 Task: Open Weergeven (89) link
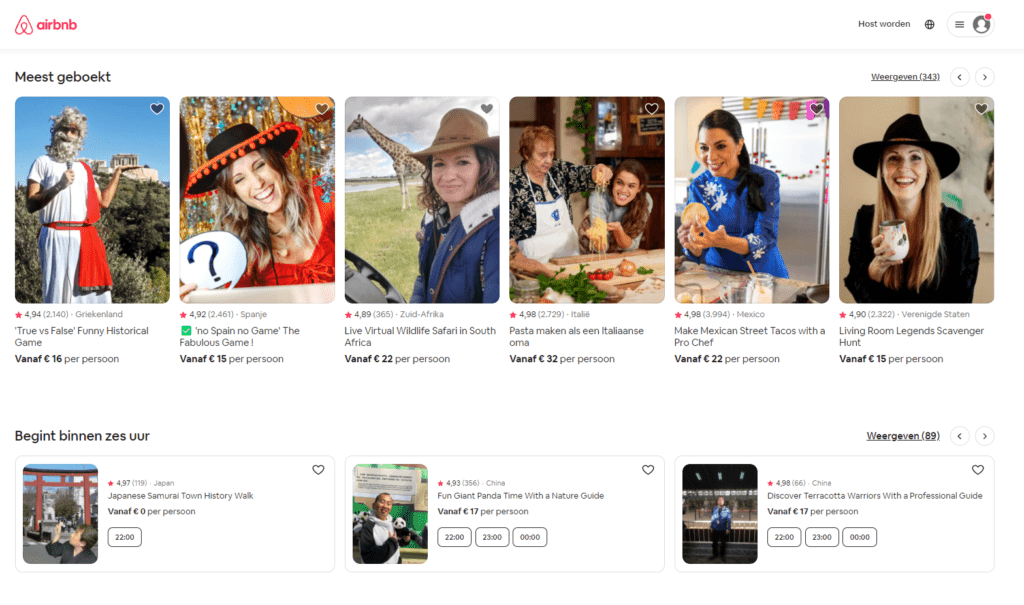click(903, 436)
